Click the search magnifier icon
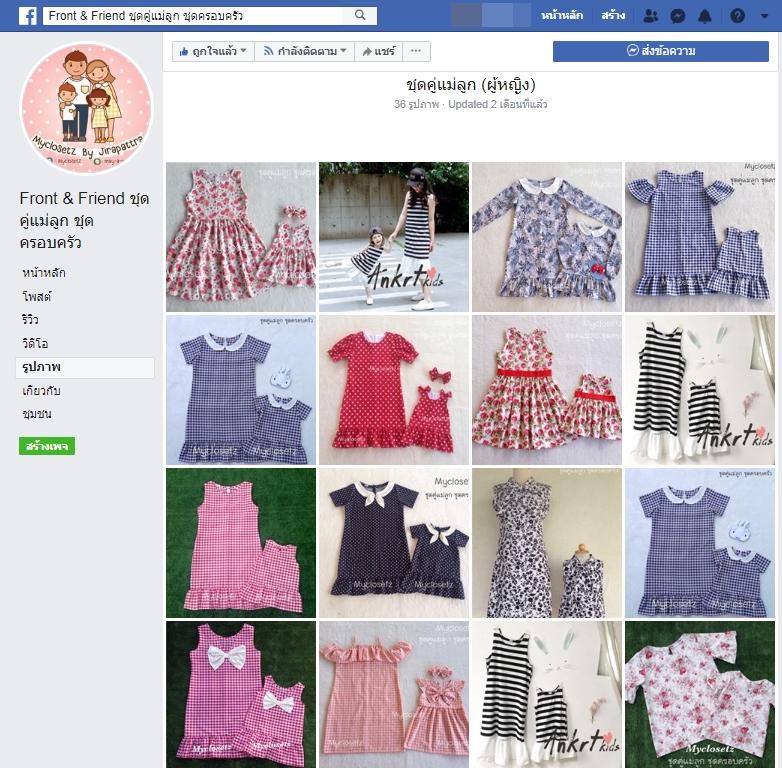 click(x=359, y=16)
